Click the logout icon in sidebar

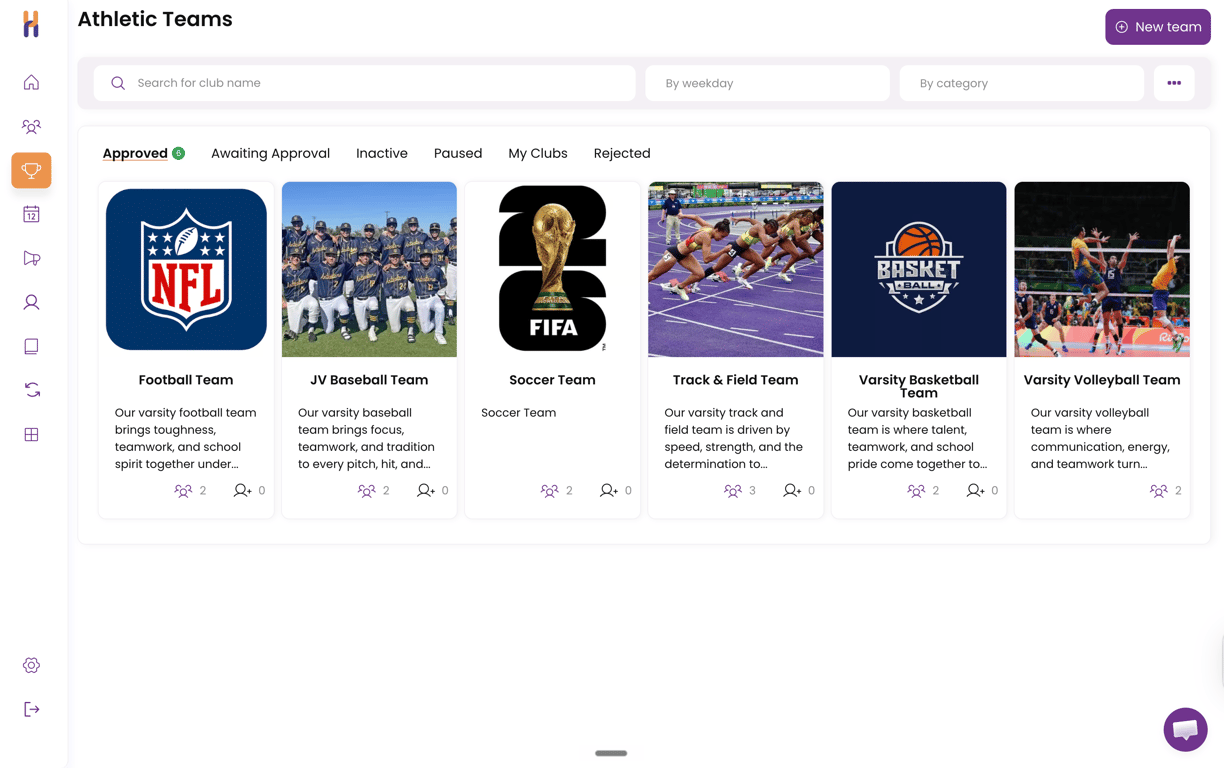point(31,709)
